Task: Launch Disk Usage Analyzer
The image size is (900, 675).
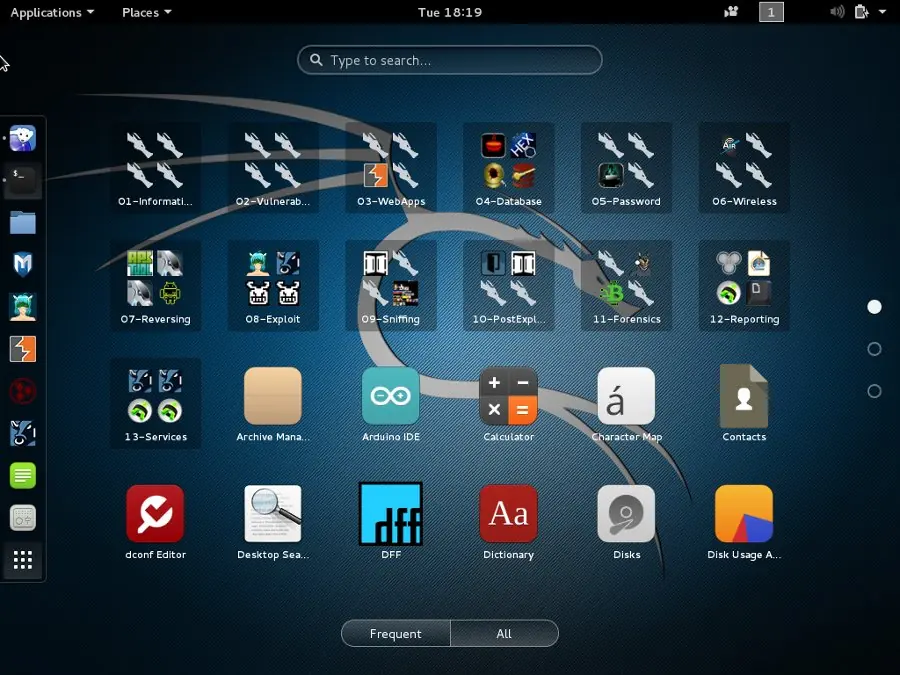Action: [744, 521]
